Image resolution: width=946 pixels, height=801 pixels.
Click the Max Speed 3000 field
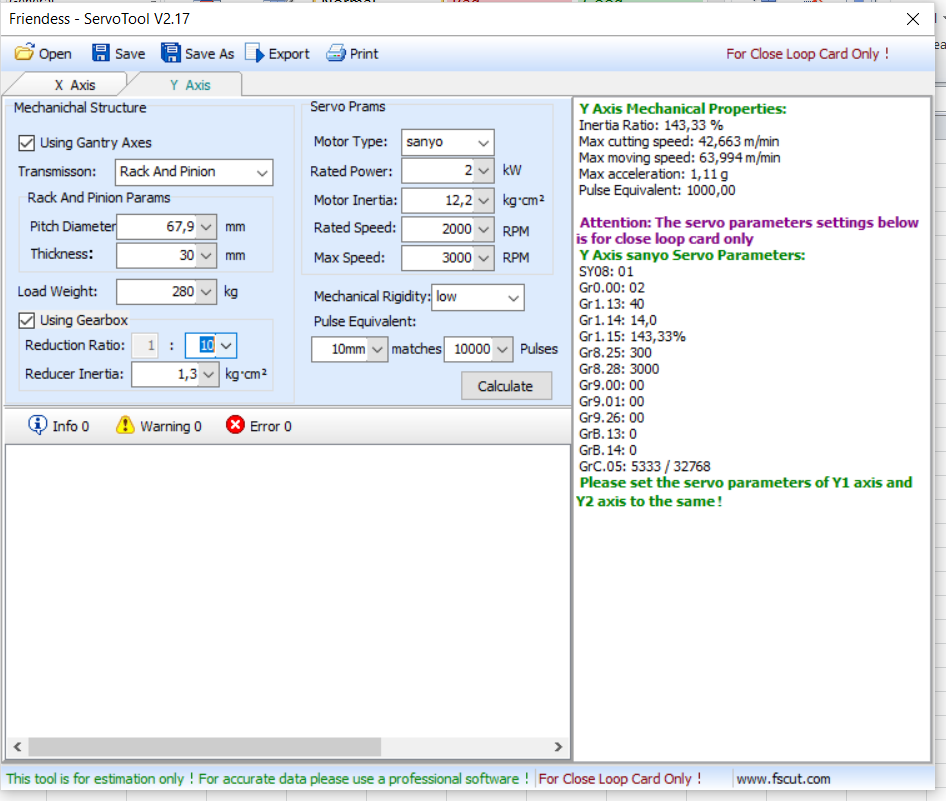438,258
